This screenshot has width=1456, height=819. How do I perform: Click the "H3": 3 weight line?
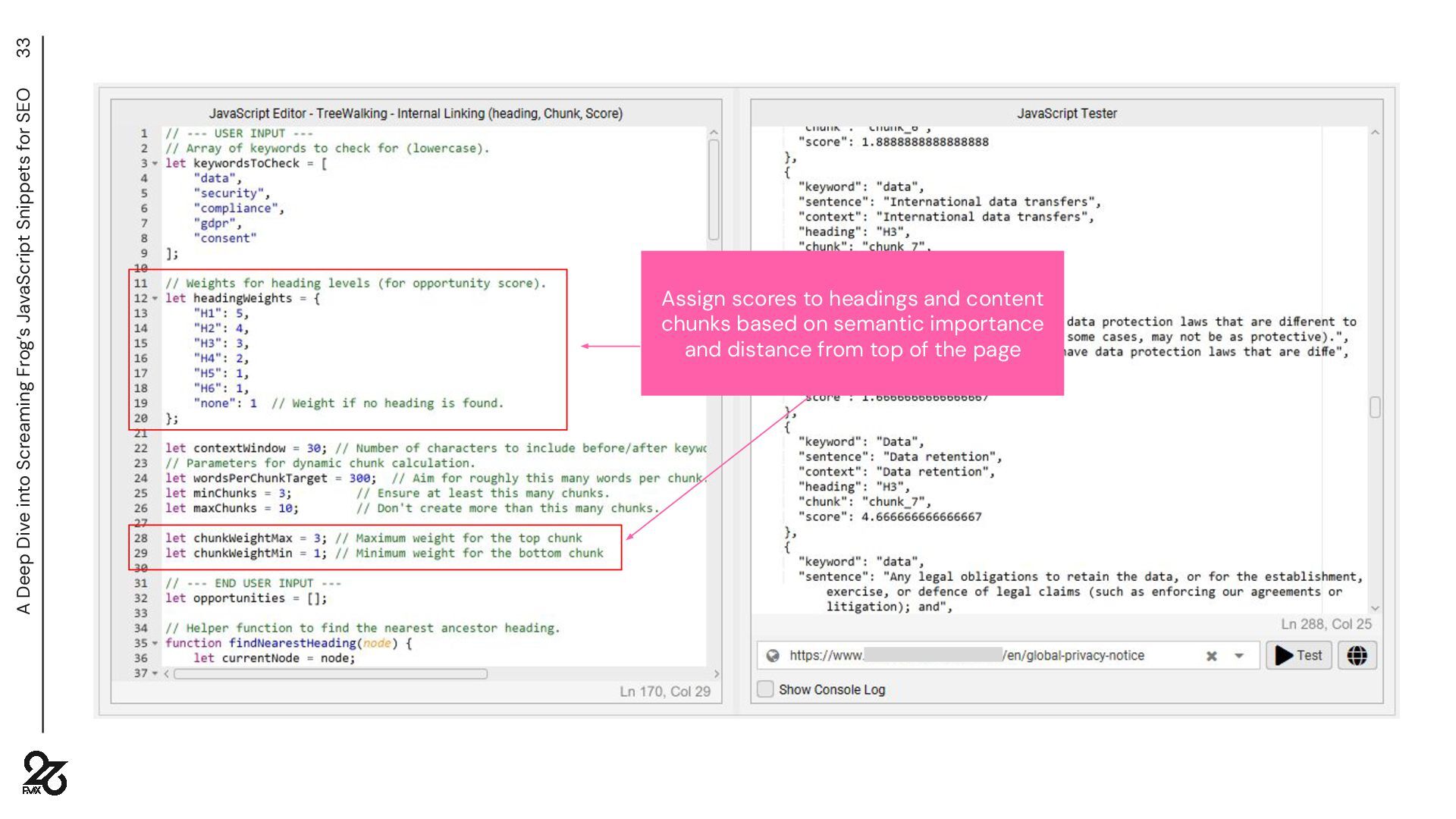coord(221,344)
